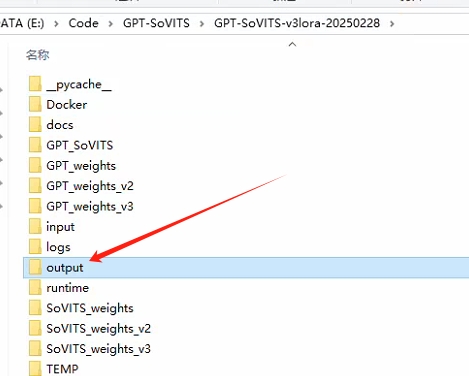Screen dimensions: 469x376
Task: Click GPT-SoVITS-v3lora-20250228 breadcrumb segment
Action: 297,23
